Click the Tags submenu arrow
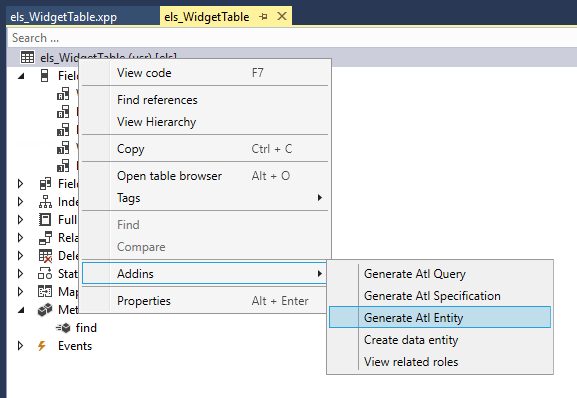Image resolution: width=577 pixels, height=398 pixels. pos(319,198)
